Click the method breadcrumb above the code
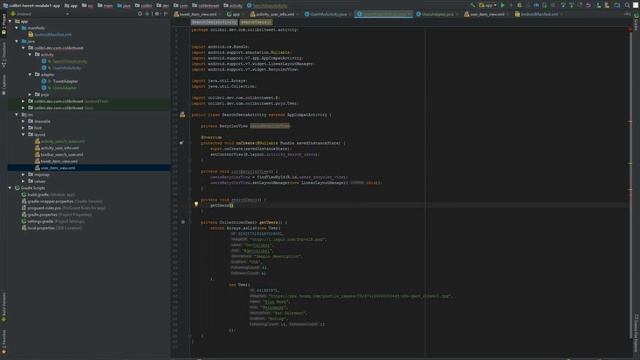Viewport: 640px width, 360px height. (256, 22)
